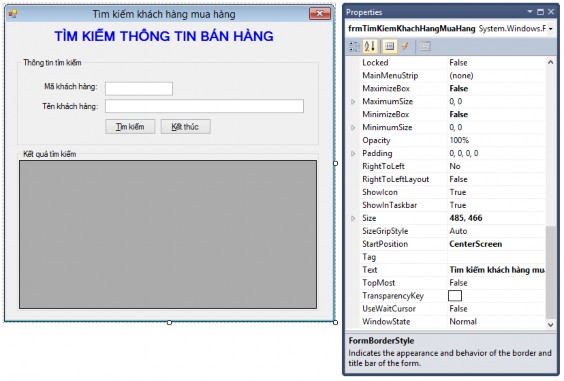Screen dimensions: 564x381
Task: Select the TÌM KIẾM THÔNG TIN BÁN HÀNG heading label
Action: click(164, 36)
